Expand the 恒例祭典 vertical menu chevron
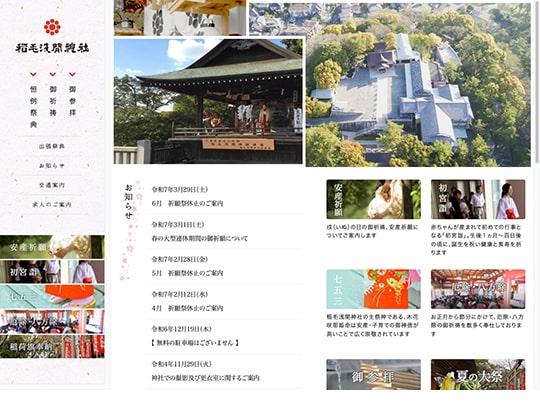540x420 pixels. [x=33, y=74]
